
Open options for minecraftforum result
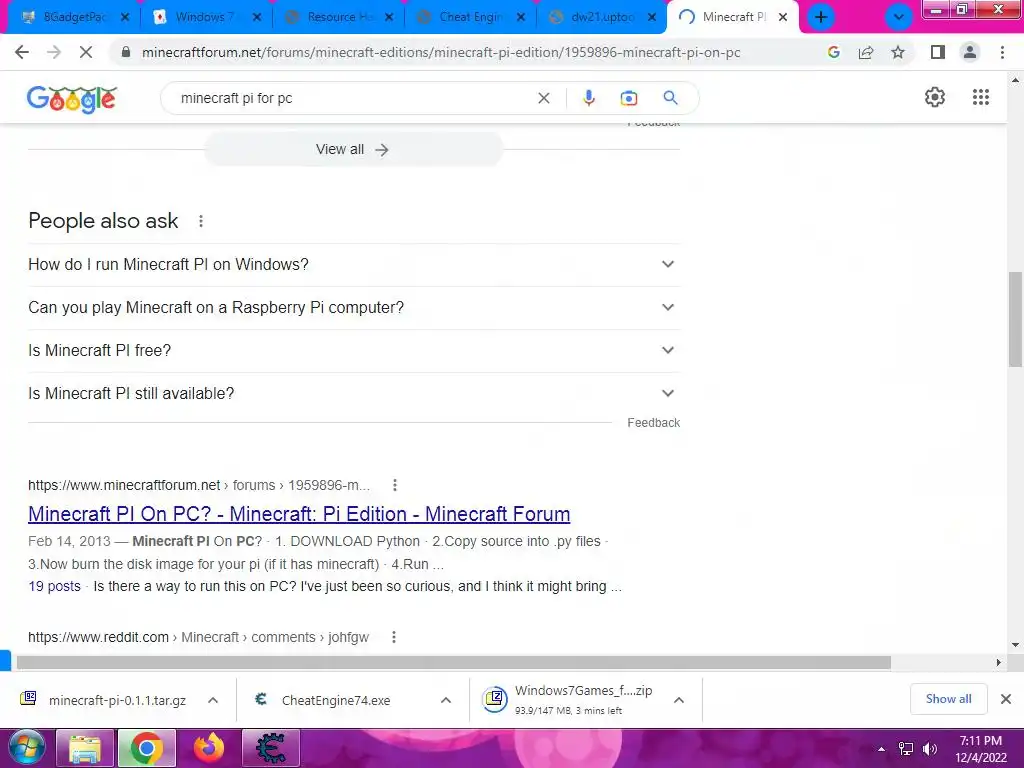click(394, 485)
